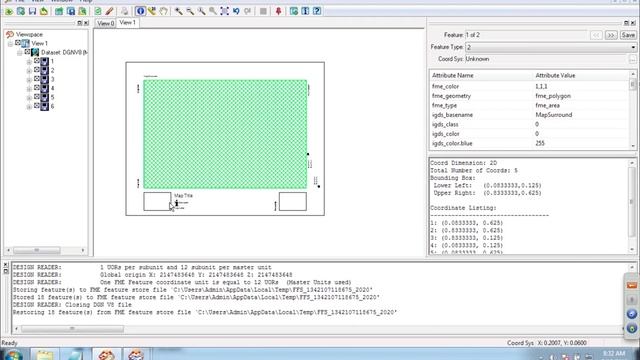
Task: Select the fme_geometry attribute row
Action: (530, 96)
